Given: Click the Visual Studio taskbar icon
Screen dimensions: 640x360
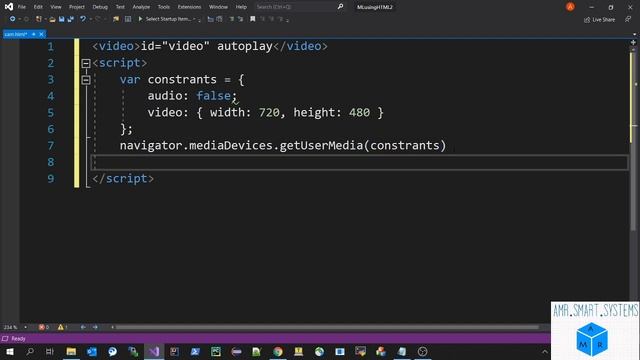Looking at the screenshot, I should (x=154, y=351).
